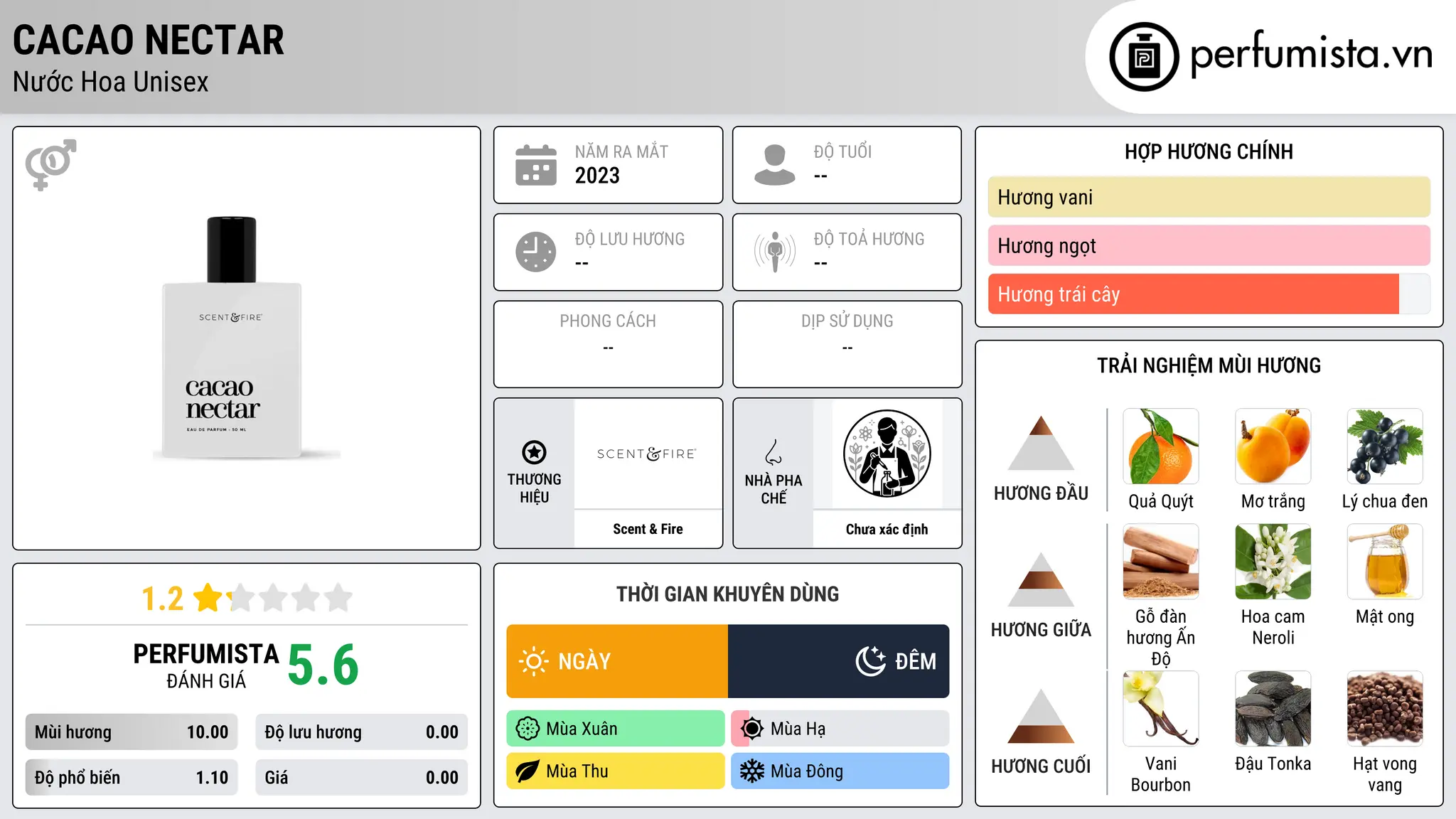Click the HỢP HƯƠNG CHÍNH heading
1456x819 pixels.
pyautogui.click(x=1209, y=151)
